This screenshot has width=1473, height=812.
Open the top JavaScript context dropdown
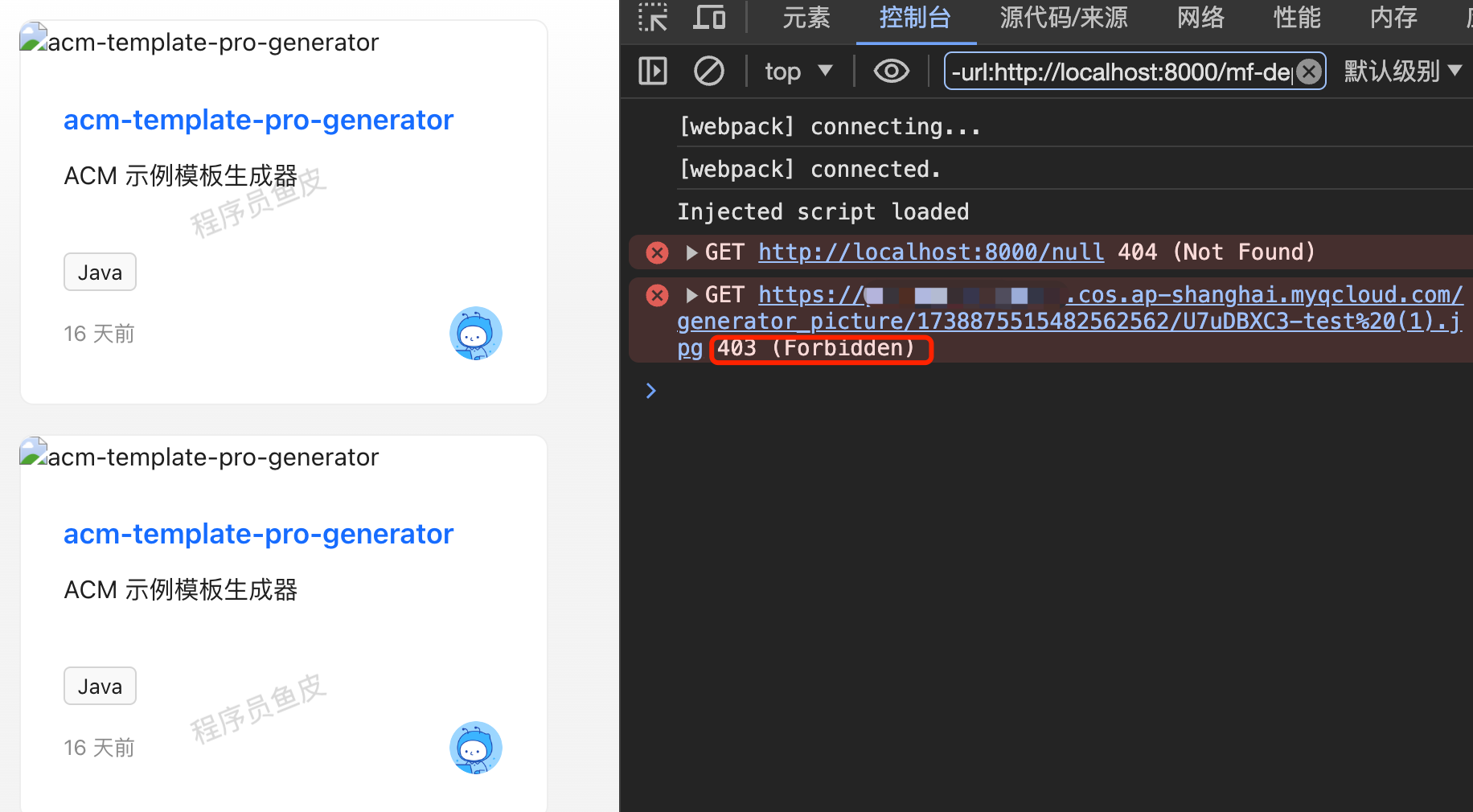click(x=798, y=72)
